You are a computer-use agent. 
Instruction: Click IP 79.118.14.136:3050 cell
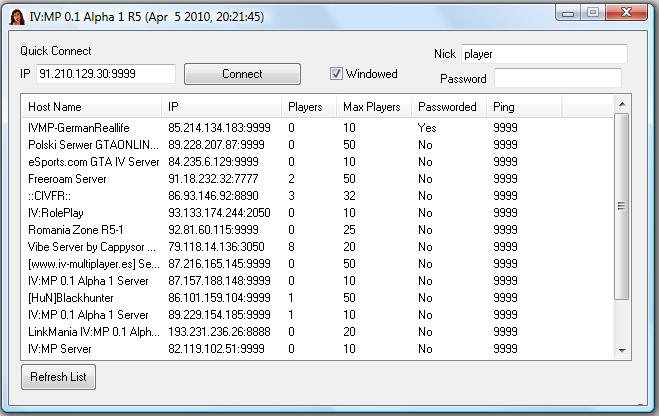[216, 247]
